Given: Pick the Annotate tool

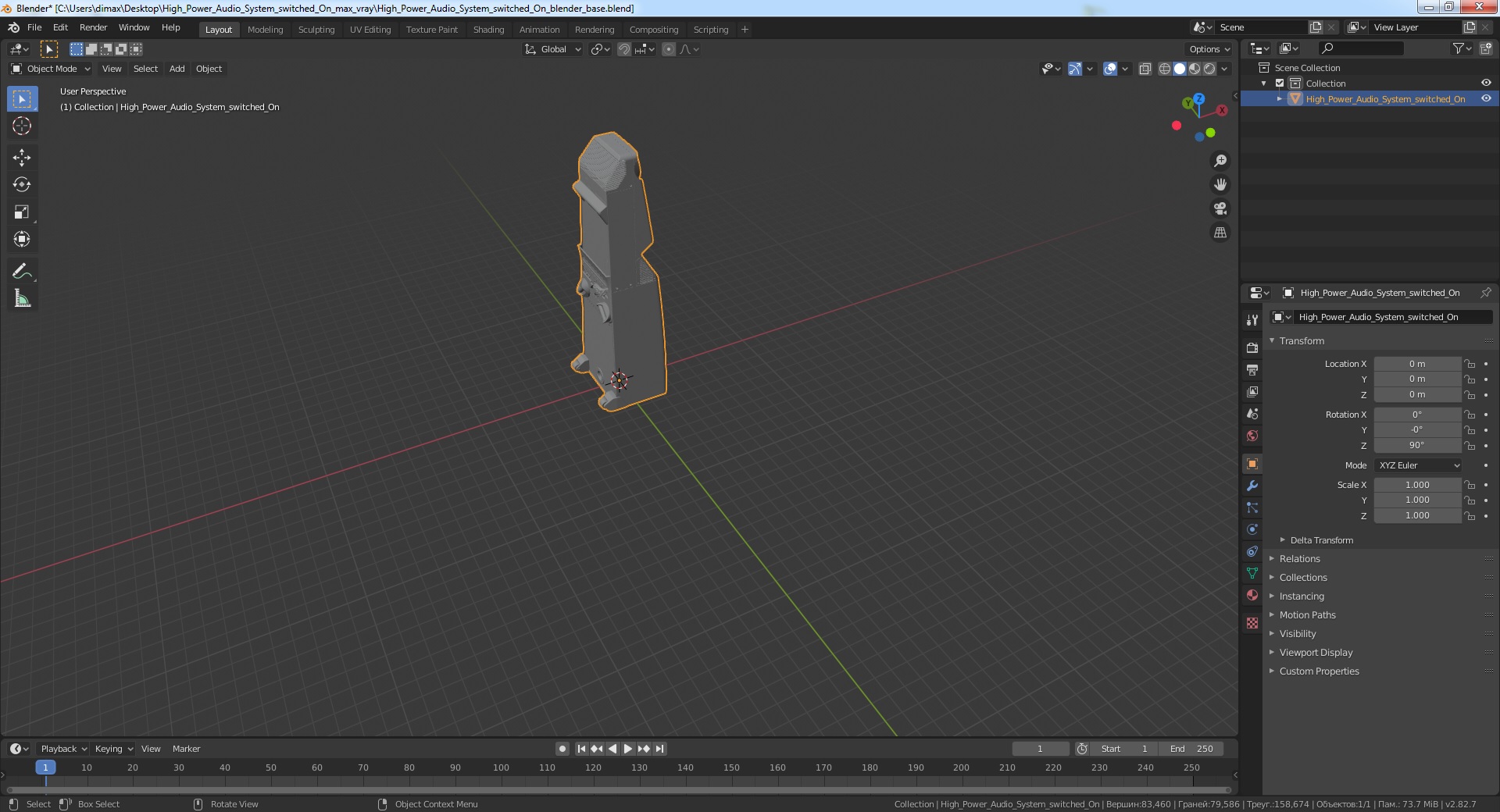Looking at the screenshot, I should pos(22,272).
